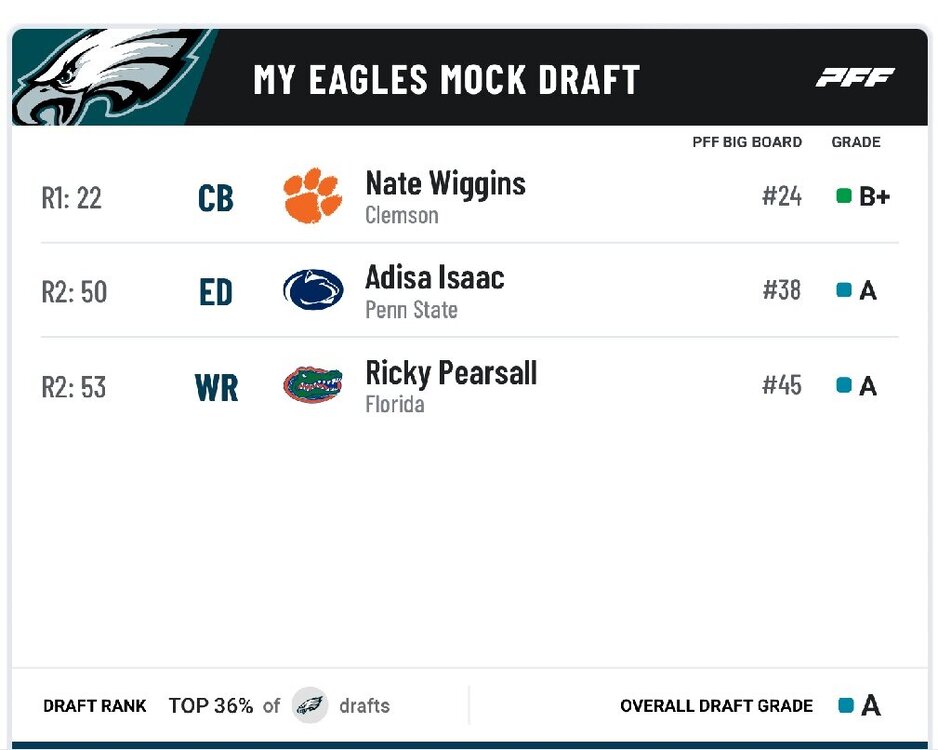Open Ricky Pearsall's player entry
938x750 pixels.
click(x=451, y=373)
